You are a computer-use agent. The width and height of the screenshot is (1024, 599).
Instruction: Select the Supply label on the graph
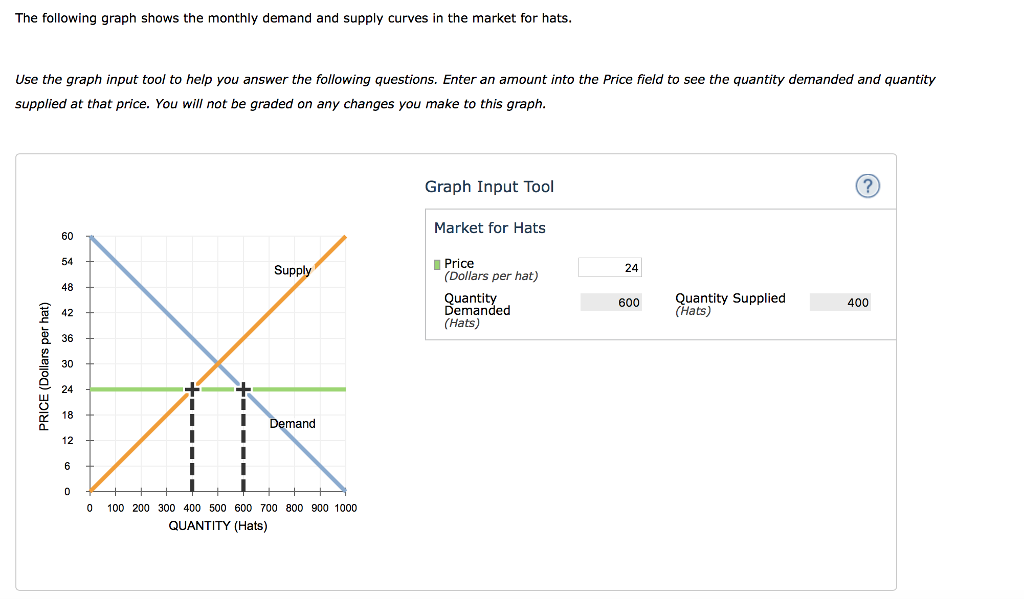tap(293, 270)
